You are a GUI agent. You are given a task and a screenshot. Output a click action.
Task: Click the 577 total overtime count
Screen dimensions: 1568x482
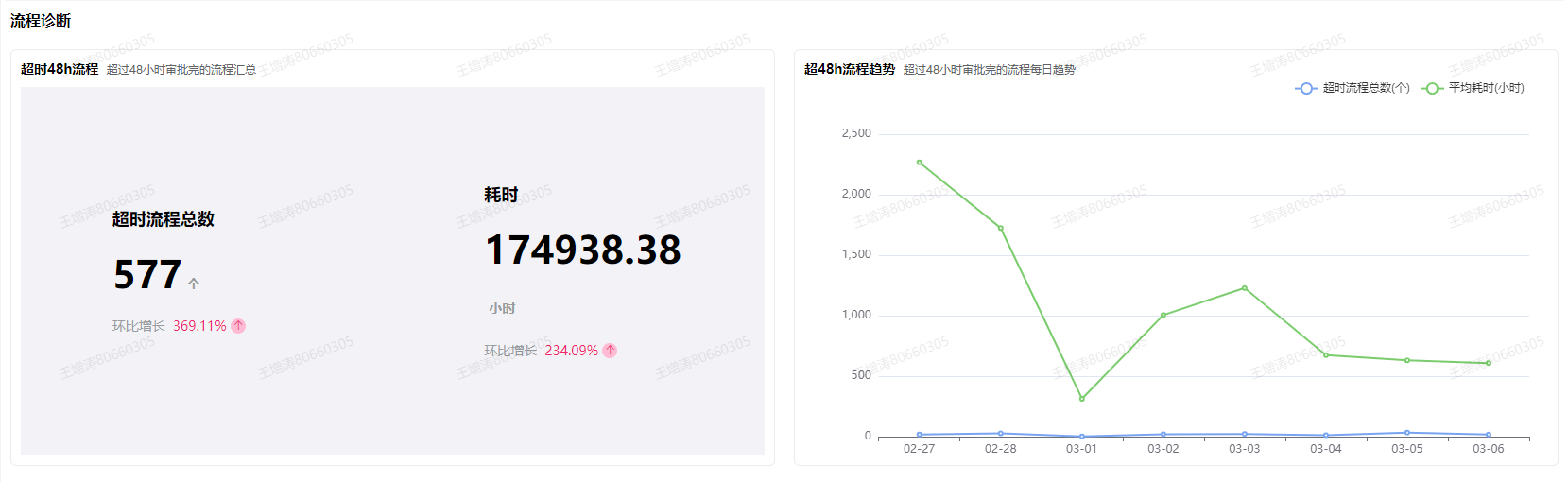[147, 275]
